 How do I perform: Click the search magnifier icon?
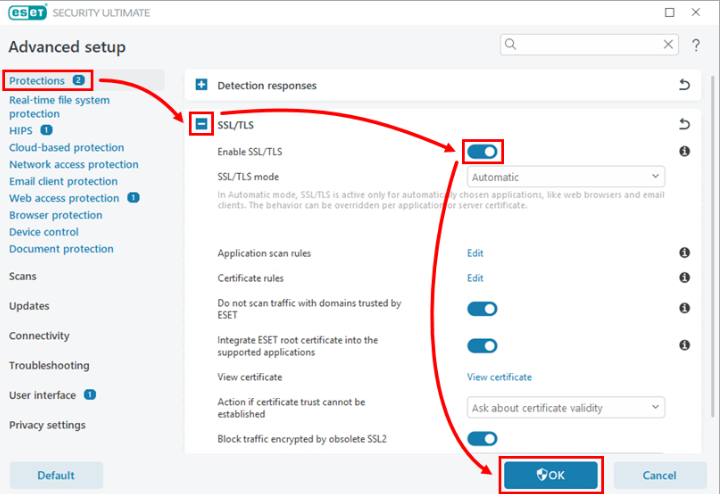pos(510,44)
